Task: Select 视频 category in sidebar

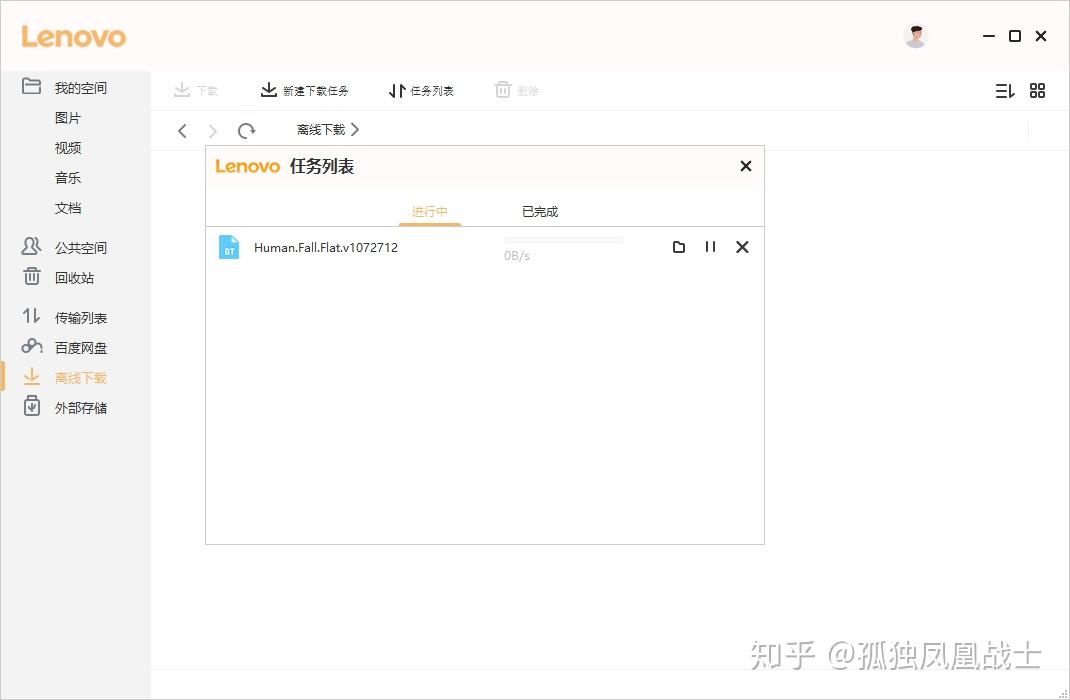Action: (68, 148)
